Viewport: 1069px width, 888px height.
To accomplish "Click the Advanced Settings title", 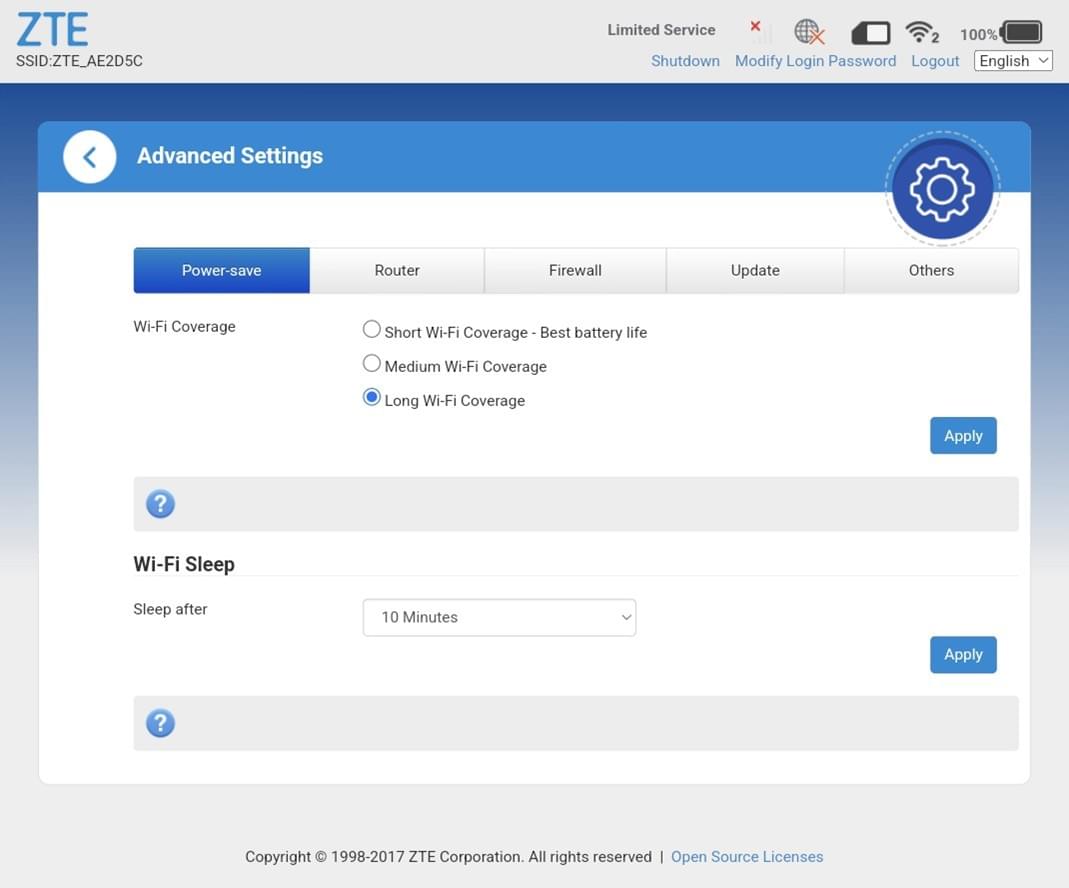I will click(230, 156).
